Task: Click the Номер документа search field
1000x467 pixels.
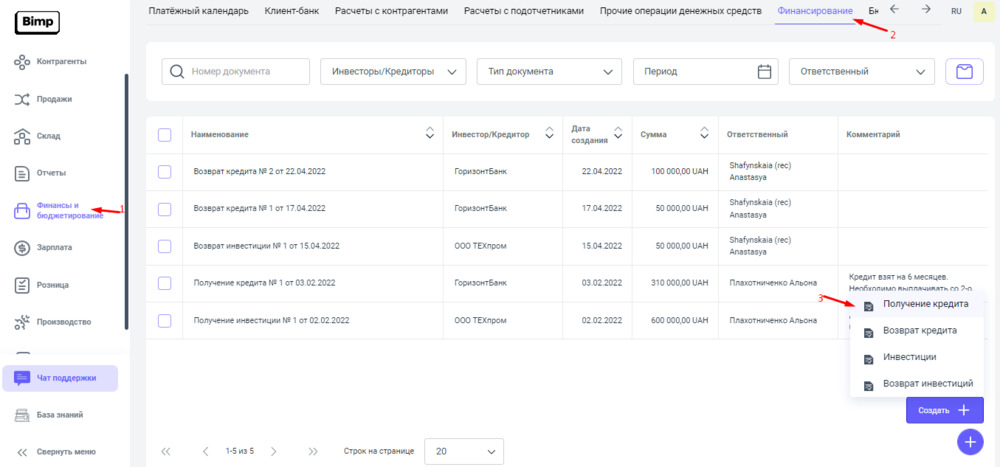Action: click(236, 71)
